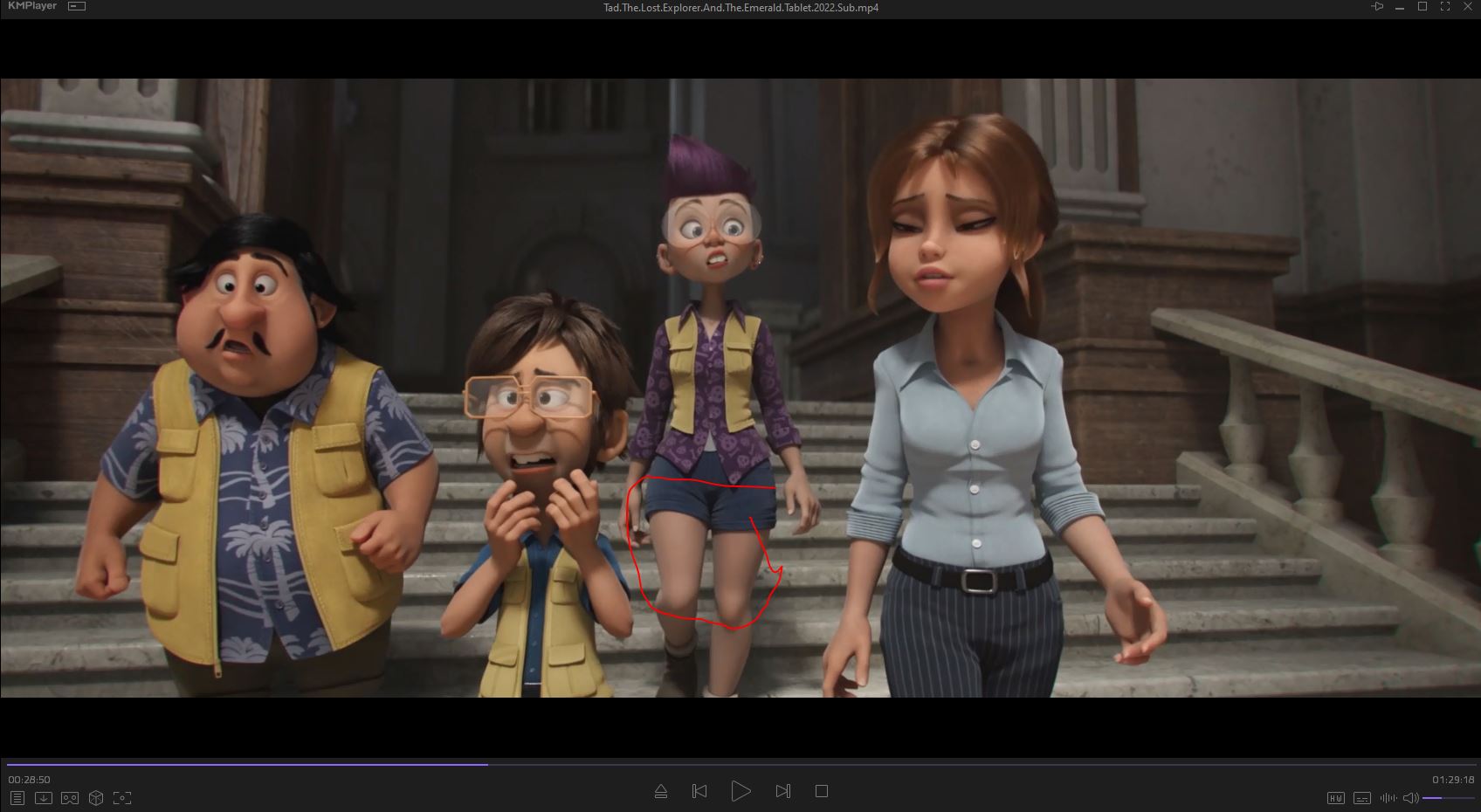Pin the player window on top

(x=1377, y=7)
